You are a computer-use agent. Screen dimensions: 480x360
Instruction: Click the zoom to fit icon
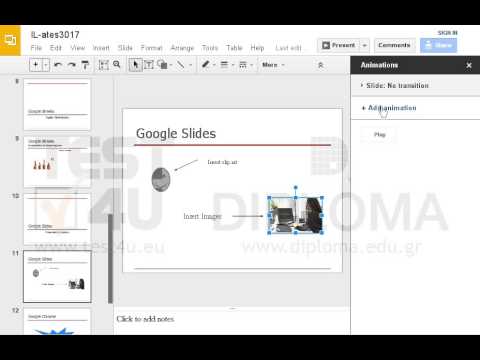pos(104,65)
